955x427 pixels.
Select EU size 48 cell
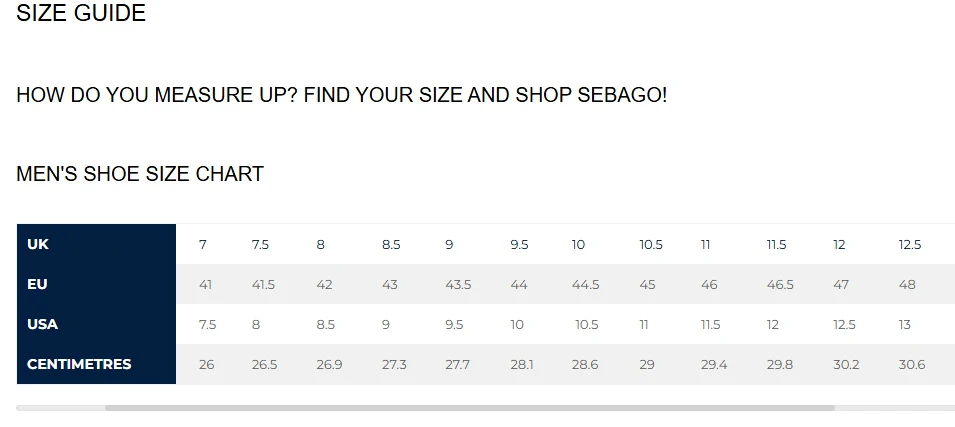tap(907, 284)
